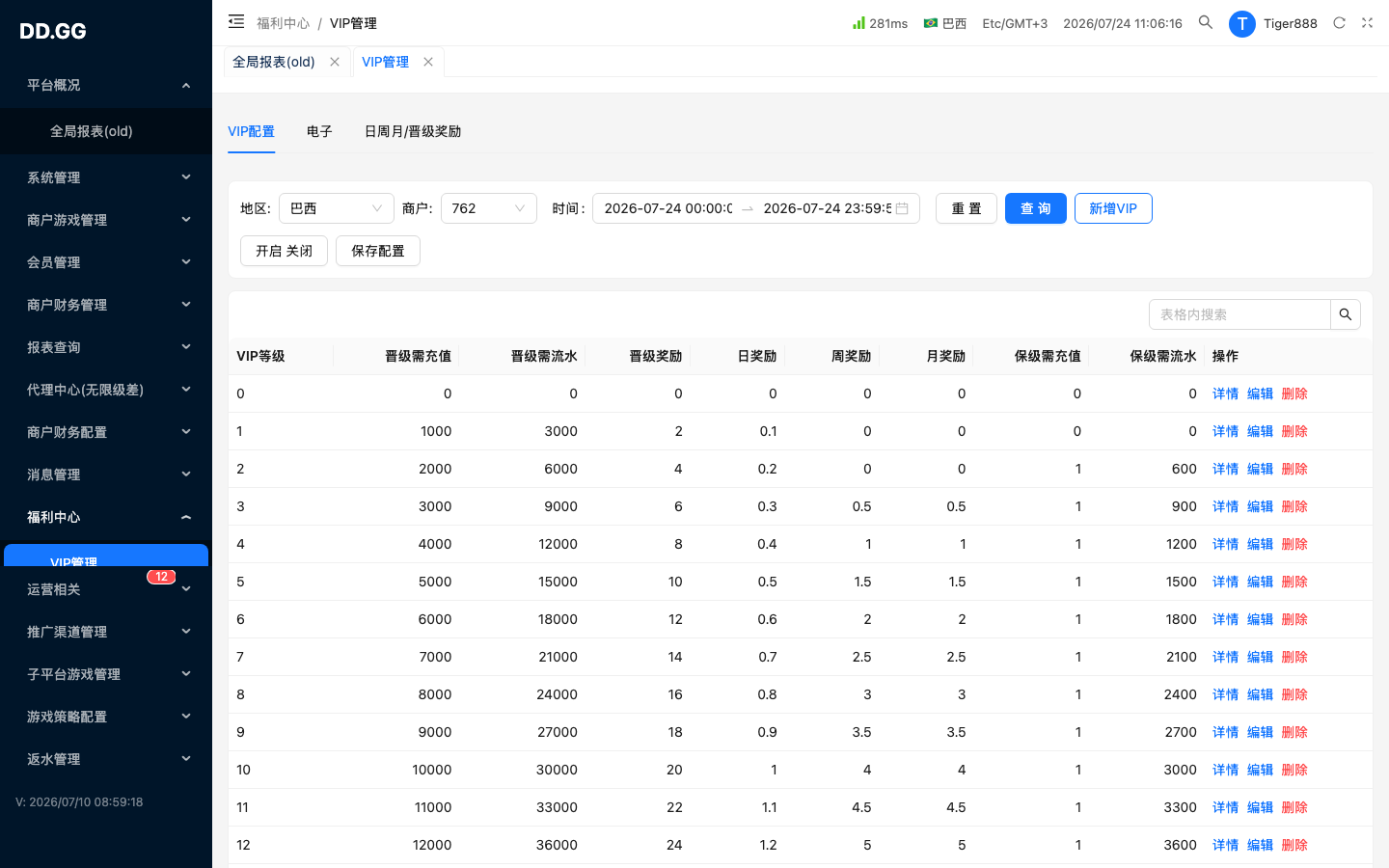
Task: Click the end time 2026-07-24 23:59 field
Action: tap(827, 208)
